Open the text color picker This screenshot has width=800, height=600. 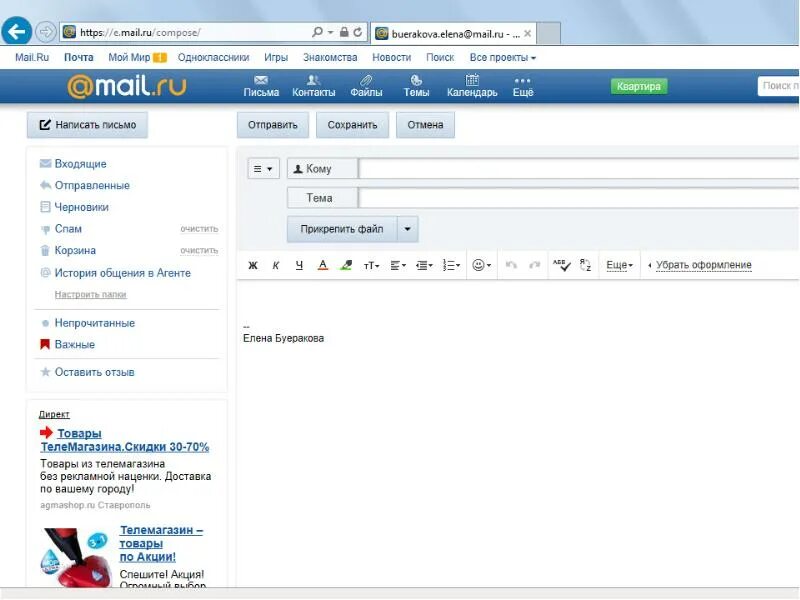322,265
